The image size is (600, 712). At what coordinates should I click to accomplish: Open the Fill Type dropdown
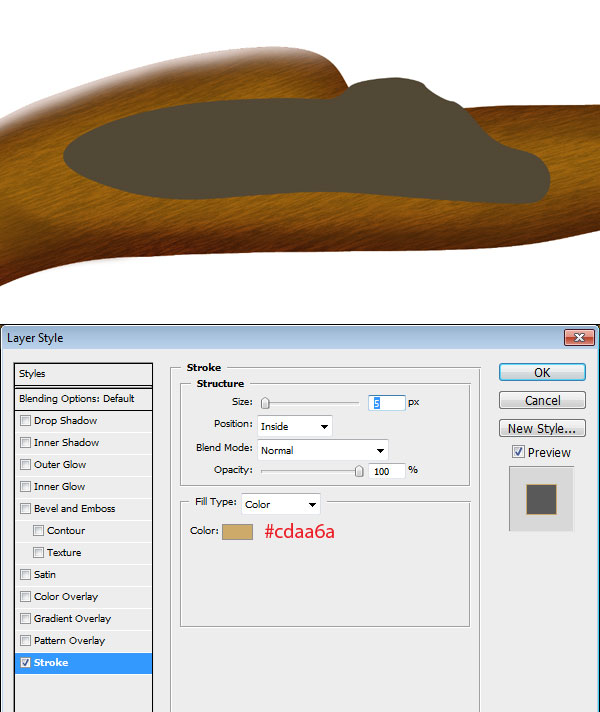point(280,504)
